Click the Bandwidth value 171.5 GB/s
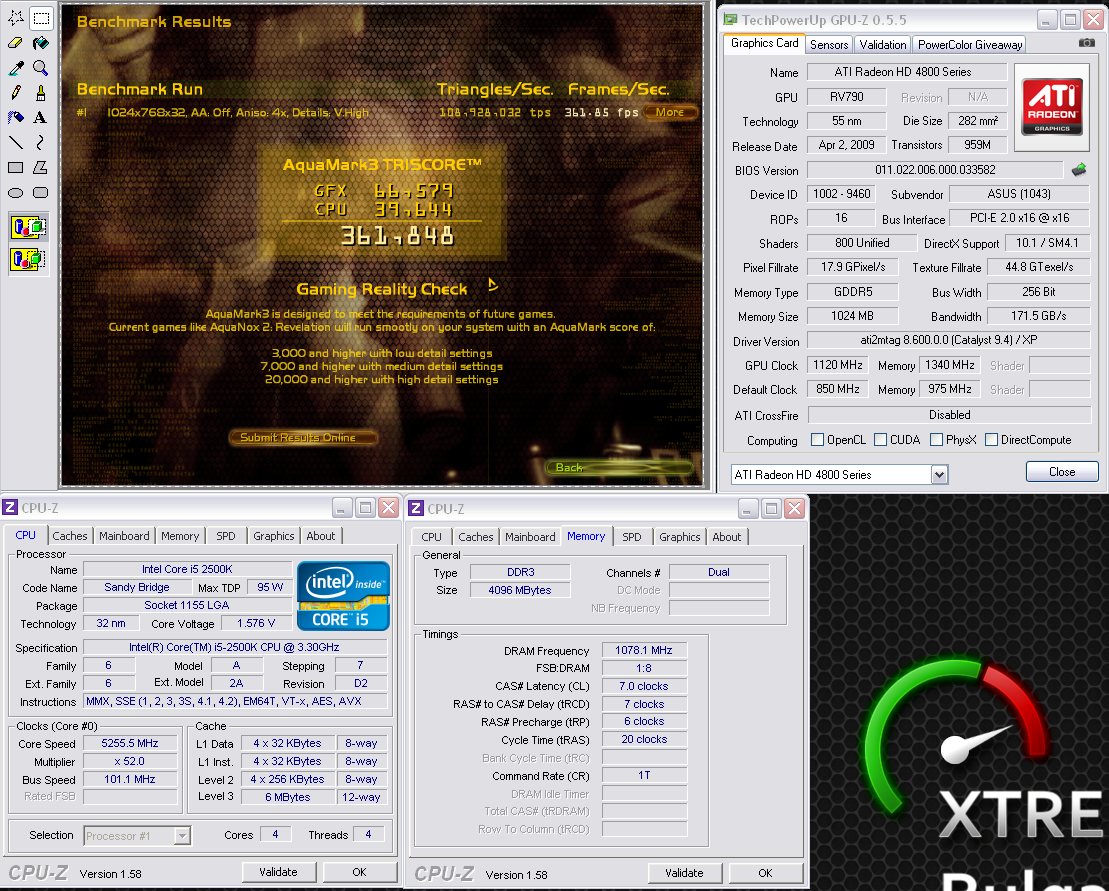 point(1038,316)
